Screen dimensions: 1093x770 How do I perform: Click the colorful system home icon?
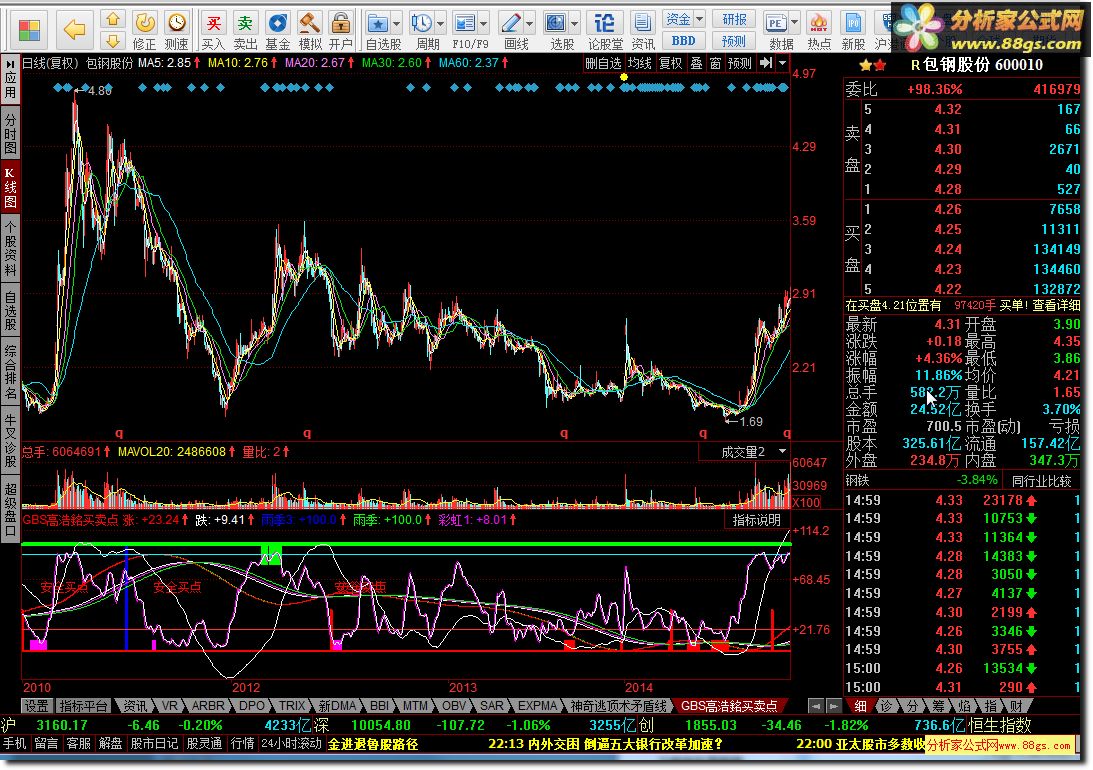click(x=29, y=30)
